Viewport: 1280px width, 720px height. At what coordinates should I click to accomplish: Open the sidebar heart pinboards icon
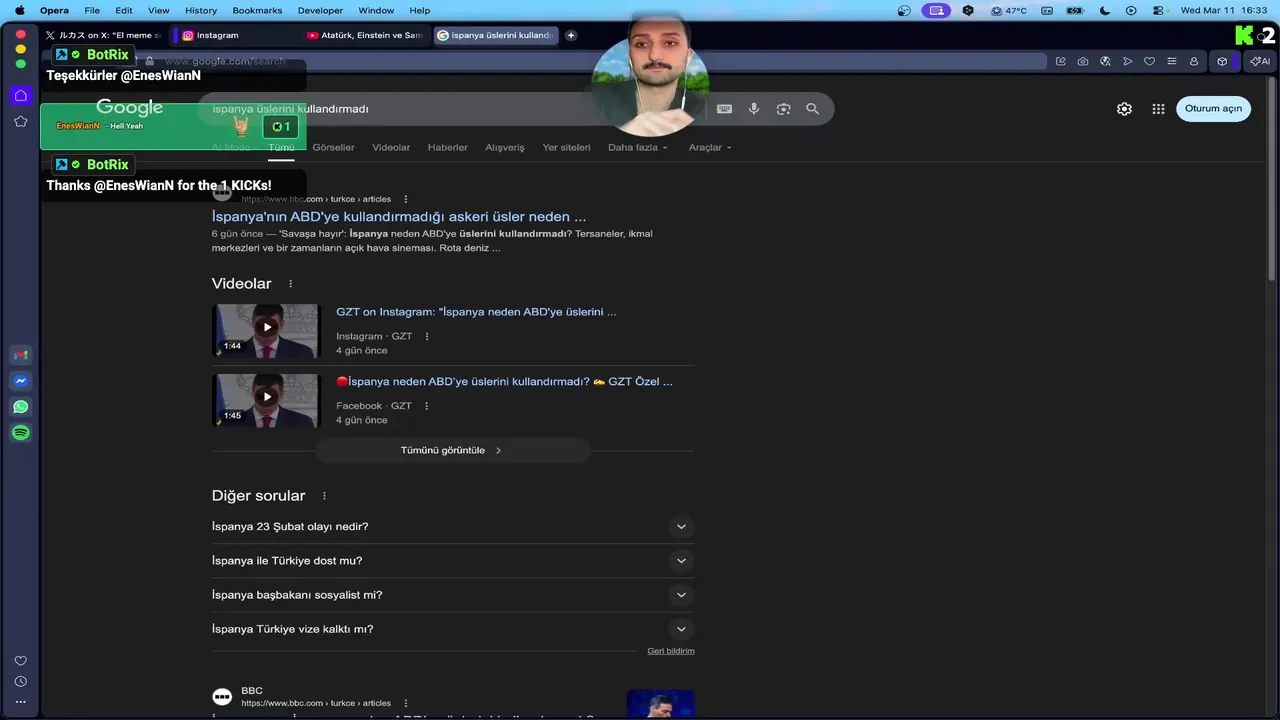pyautogui.click(x=20, y=661)
